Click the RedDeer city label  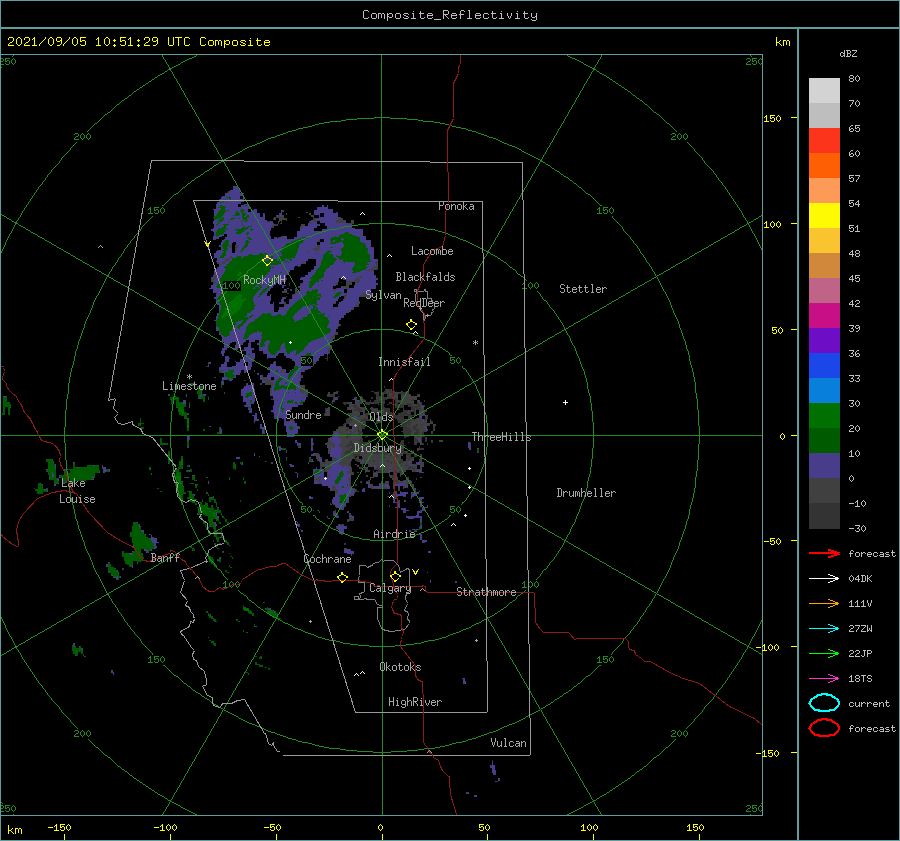point(424,303)
